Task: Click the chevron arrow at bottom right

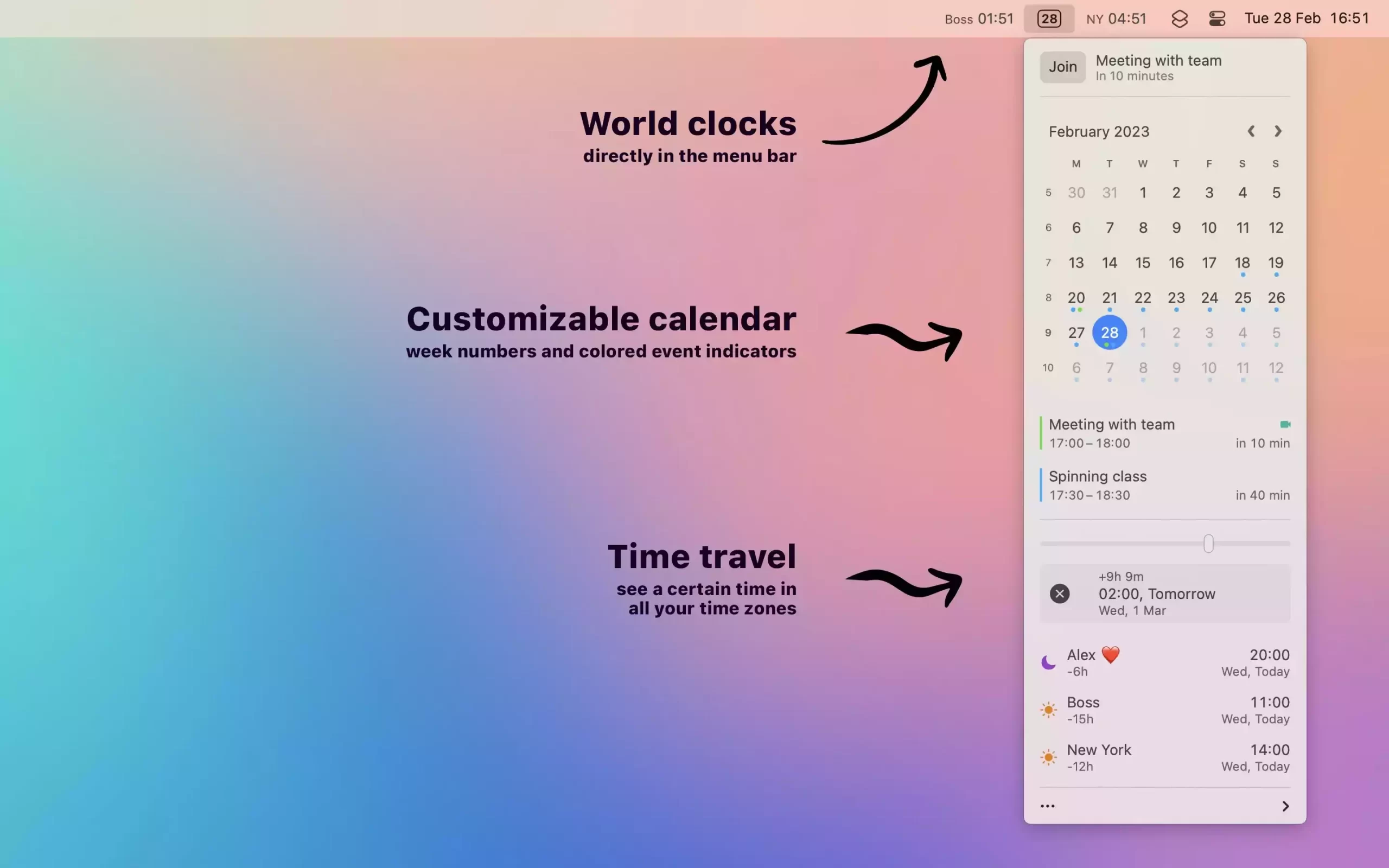Action: coord(1285,805)
